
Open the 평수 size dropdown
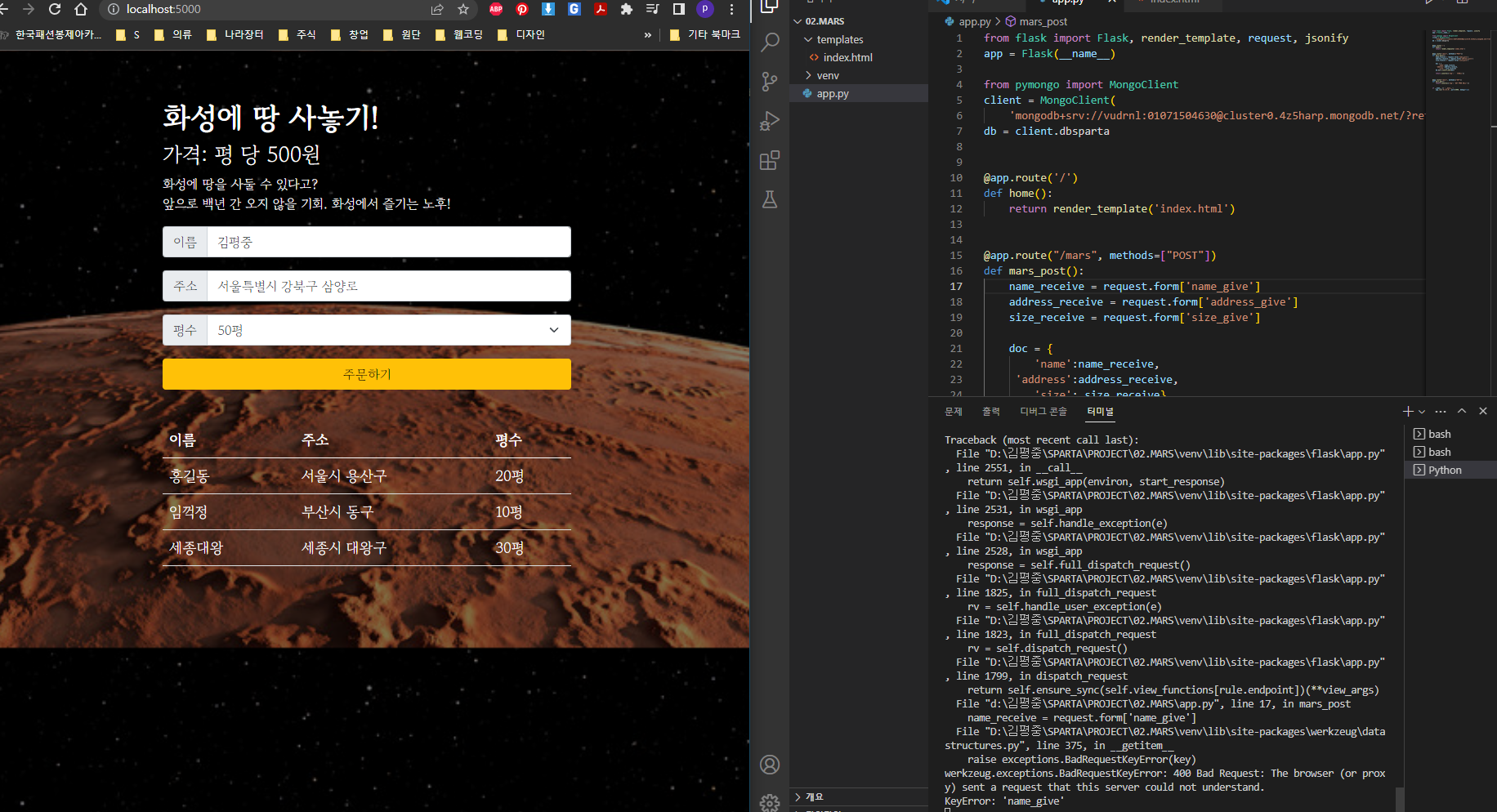tap(388, 330)
